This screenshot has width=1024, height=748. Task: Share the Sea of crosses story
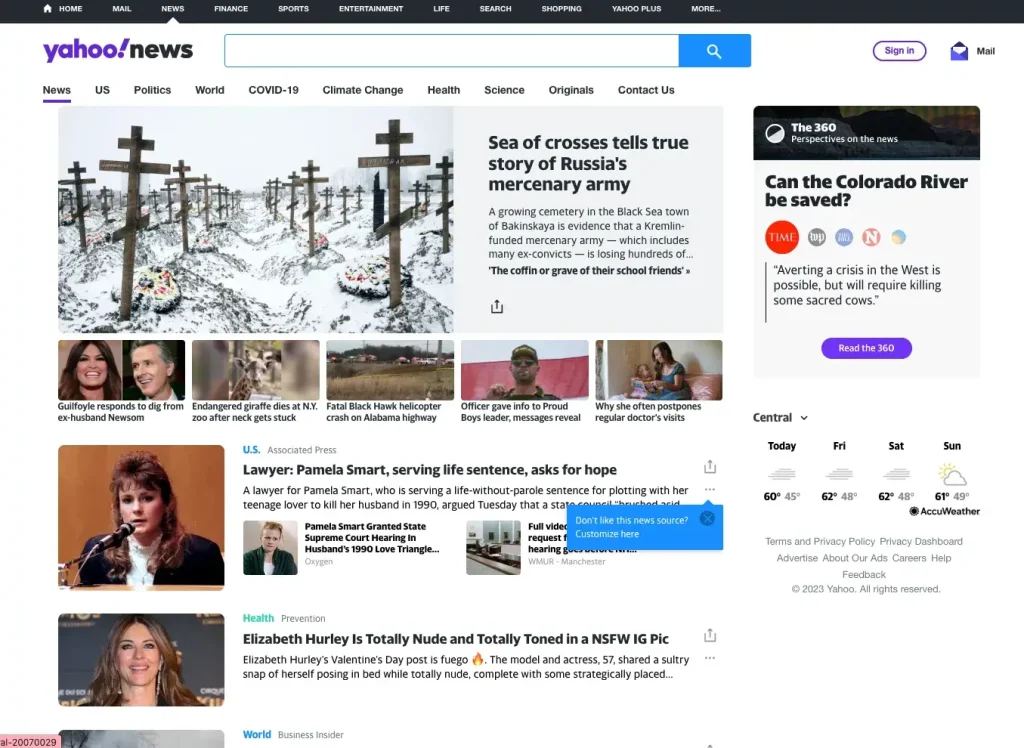click(x=497, y=306)
